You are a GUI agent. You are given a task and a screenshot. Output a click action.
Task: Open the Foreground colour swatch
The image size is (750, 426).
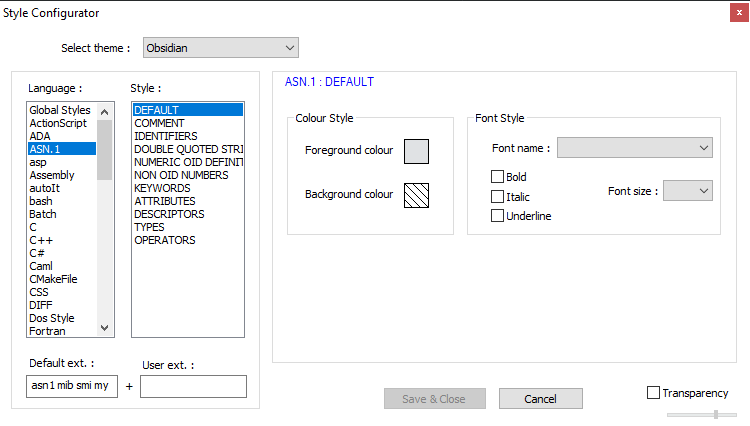(416, 151)
